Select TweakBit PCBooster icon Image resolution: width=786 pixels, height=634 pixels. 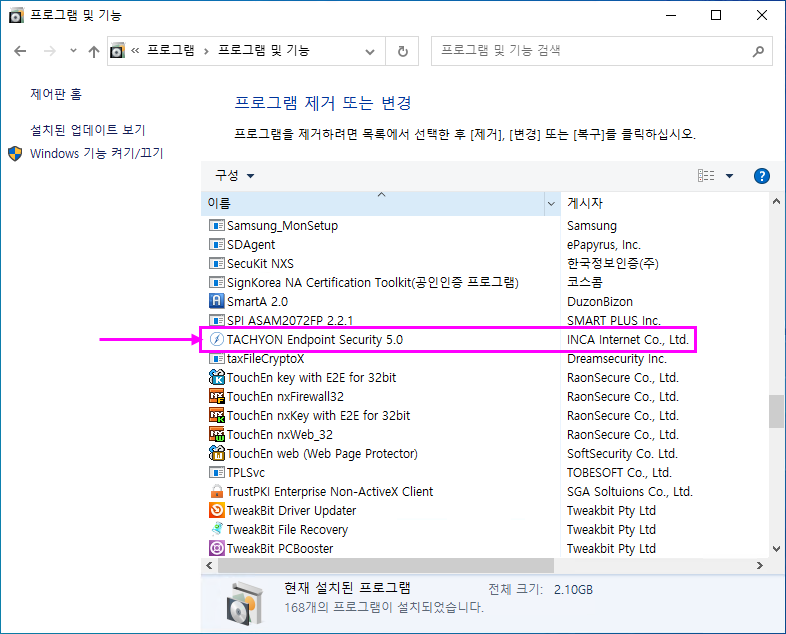tap(217, 548)
